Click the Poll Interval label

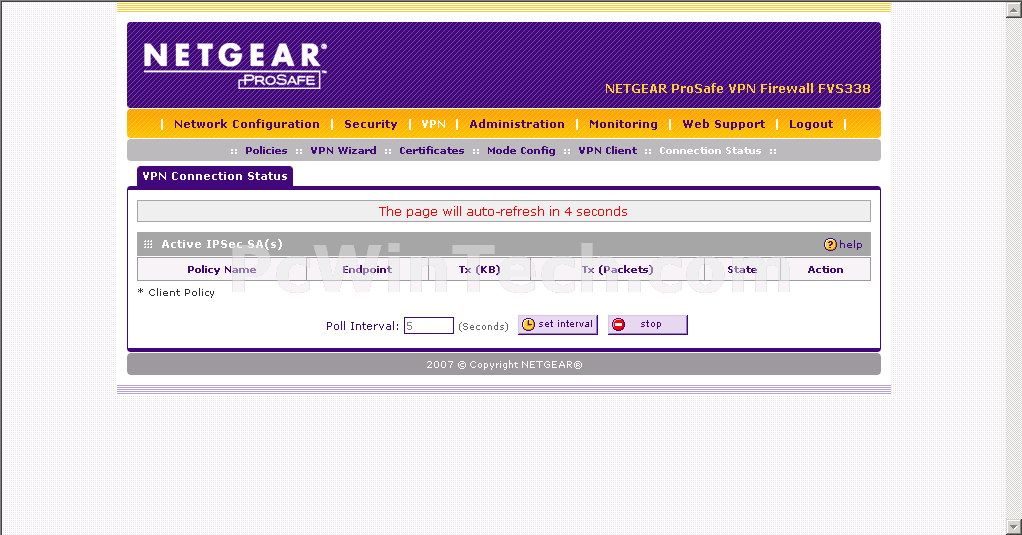tap(362, 326)
